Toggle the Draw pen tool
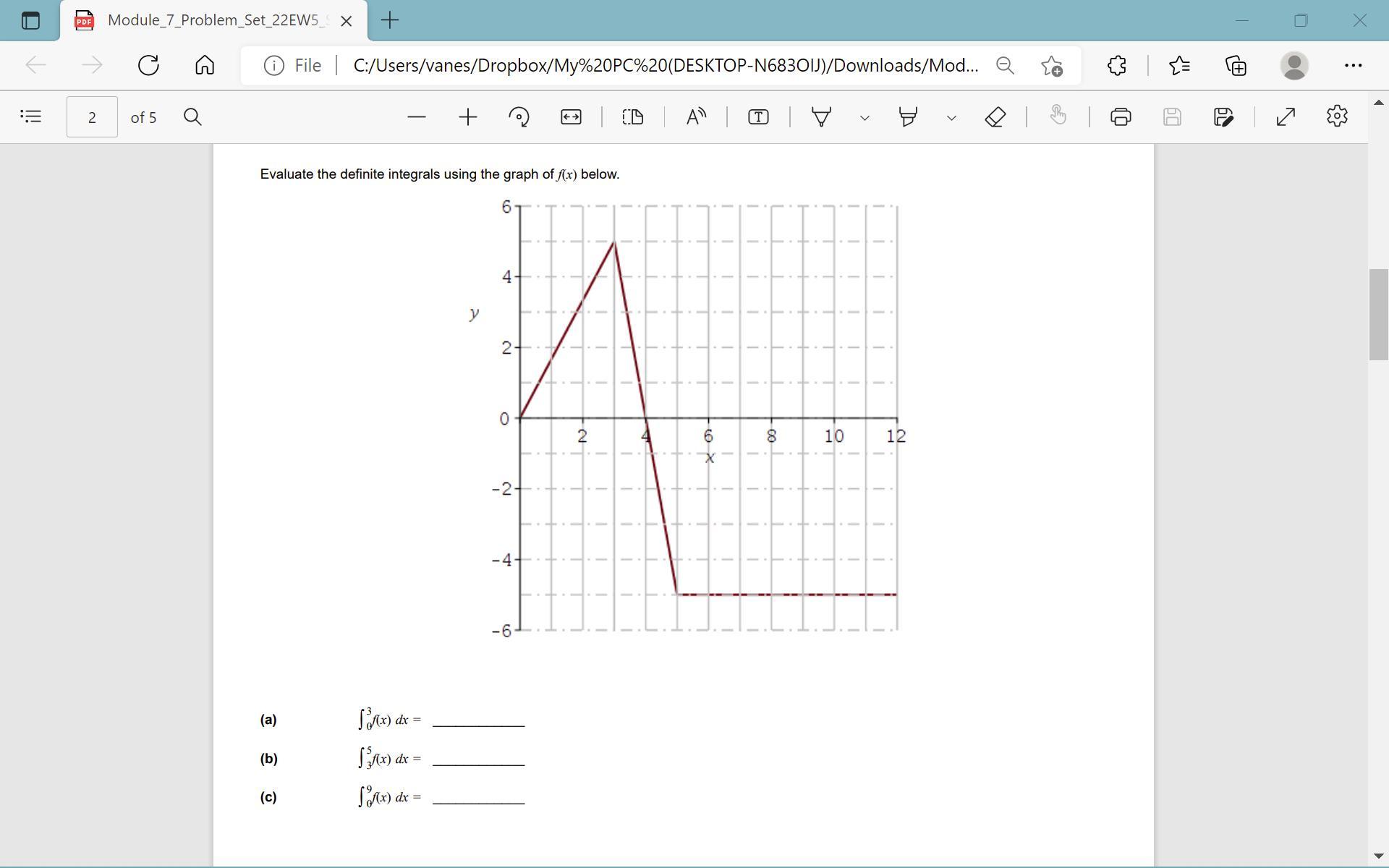The image size is (1389, 868). click(821, 116)
